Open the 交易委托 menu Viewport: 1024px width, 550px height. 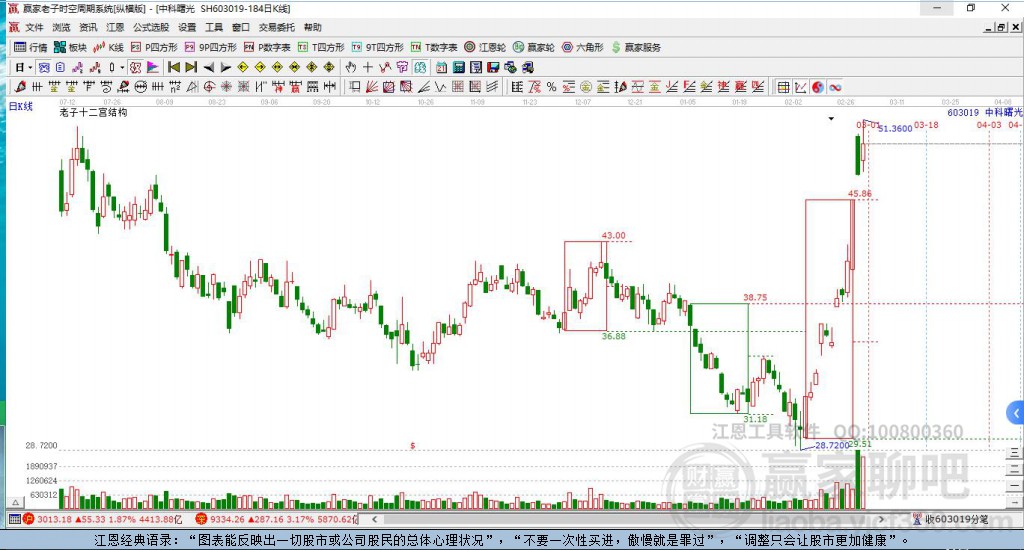pyautogui.click(x=277, y=27)
